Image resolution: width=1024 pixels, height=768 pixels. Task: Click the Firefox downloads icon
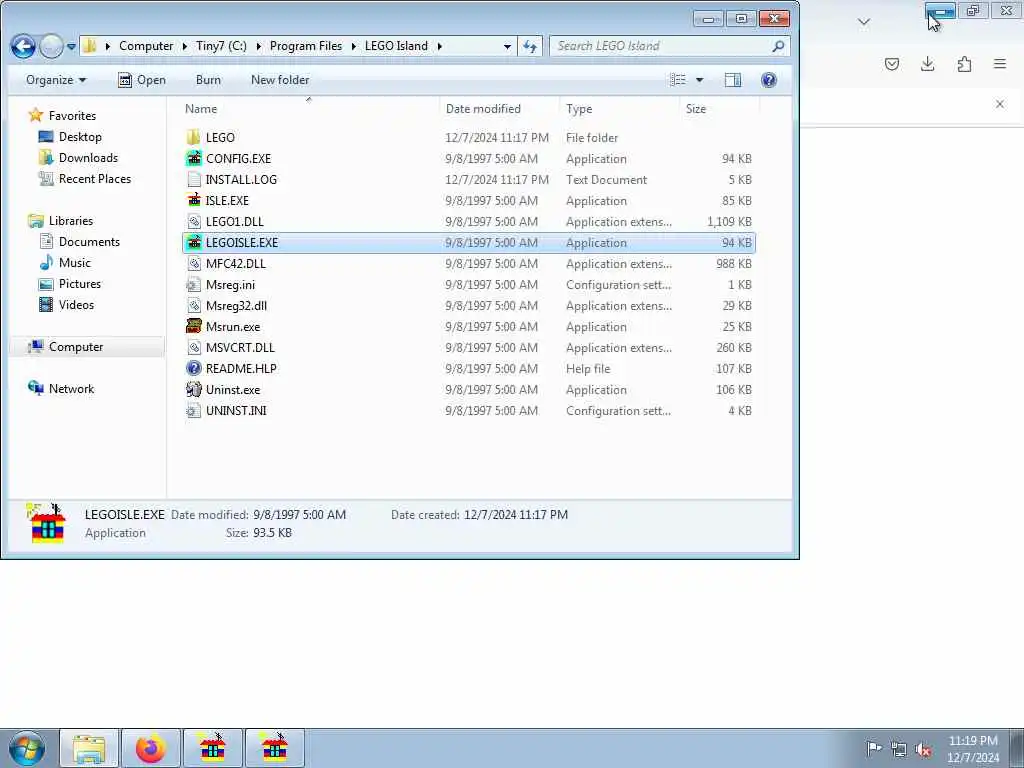[x=927, y=64]
